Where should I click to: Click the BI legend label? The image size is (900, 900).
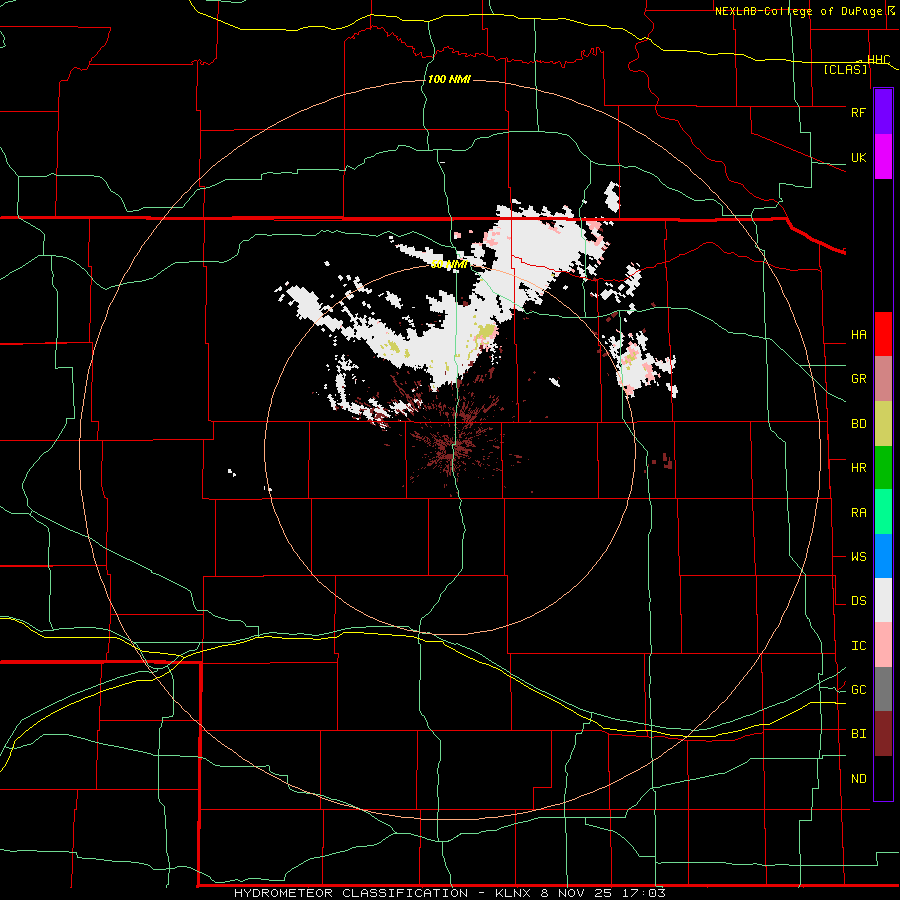click(x=858, y=734)
